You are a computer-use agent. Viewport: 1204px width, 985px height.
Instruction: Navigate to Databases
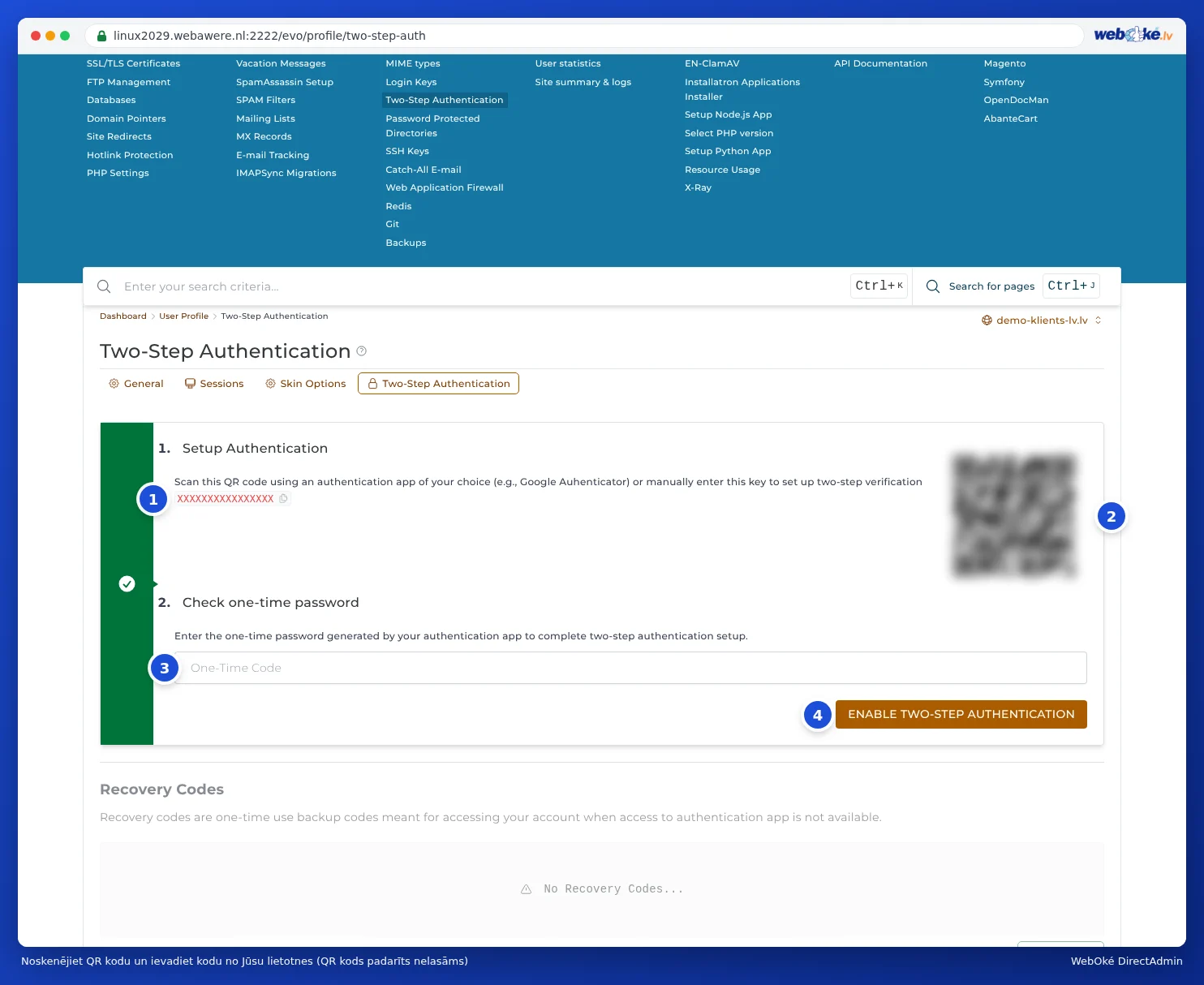click(111, 100)
